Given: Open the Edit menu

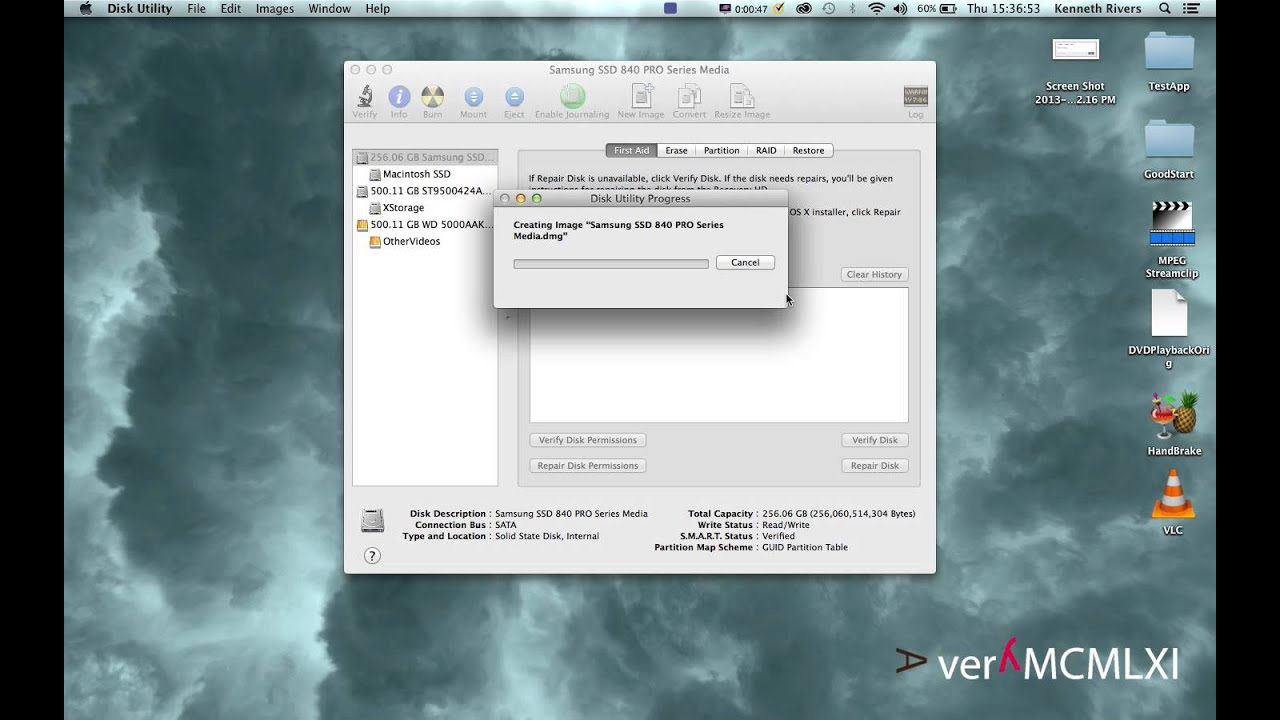Looking at the screenshot, I should click(231, 9).
